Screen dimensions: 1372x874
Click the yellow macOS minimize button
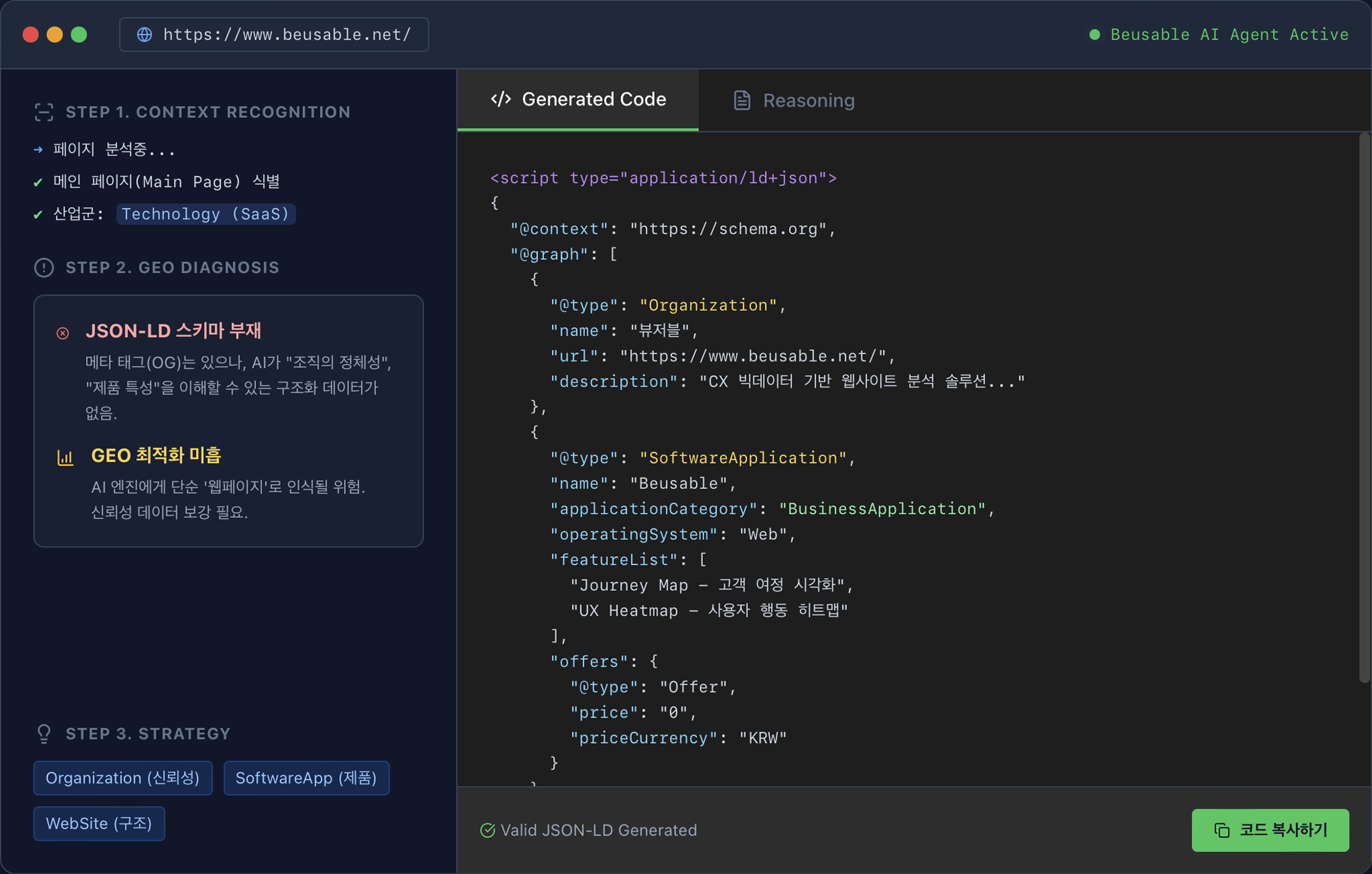55,35
